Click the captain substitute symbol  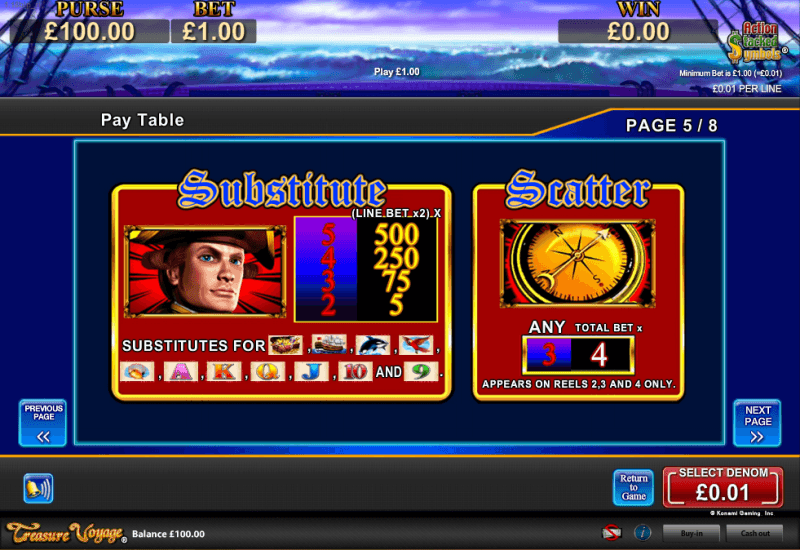(x=205, y=271)
